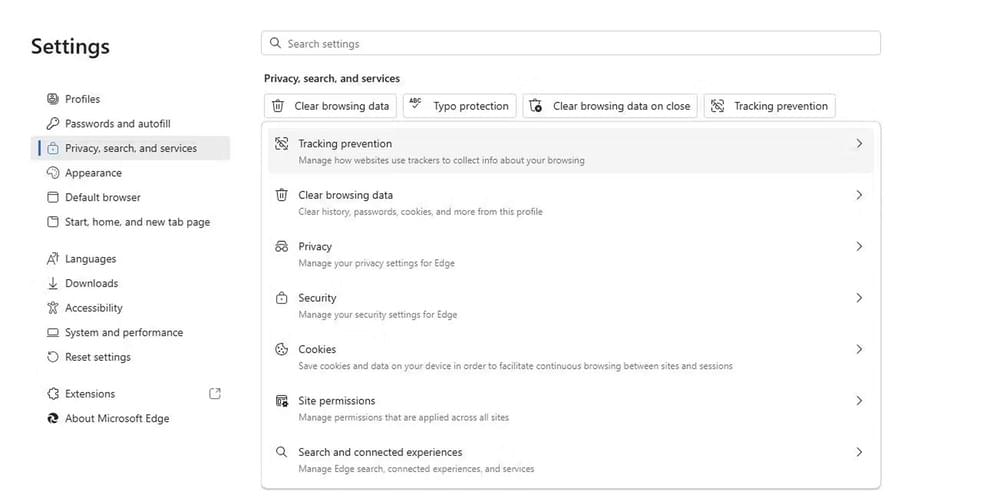Click trash icon in Clear browsing data row
This screenshot has height=501, width=1000.
point(281,195)
